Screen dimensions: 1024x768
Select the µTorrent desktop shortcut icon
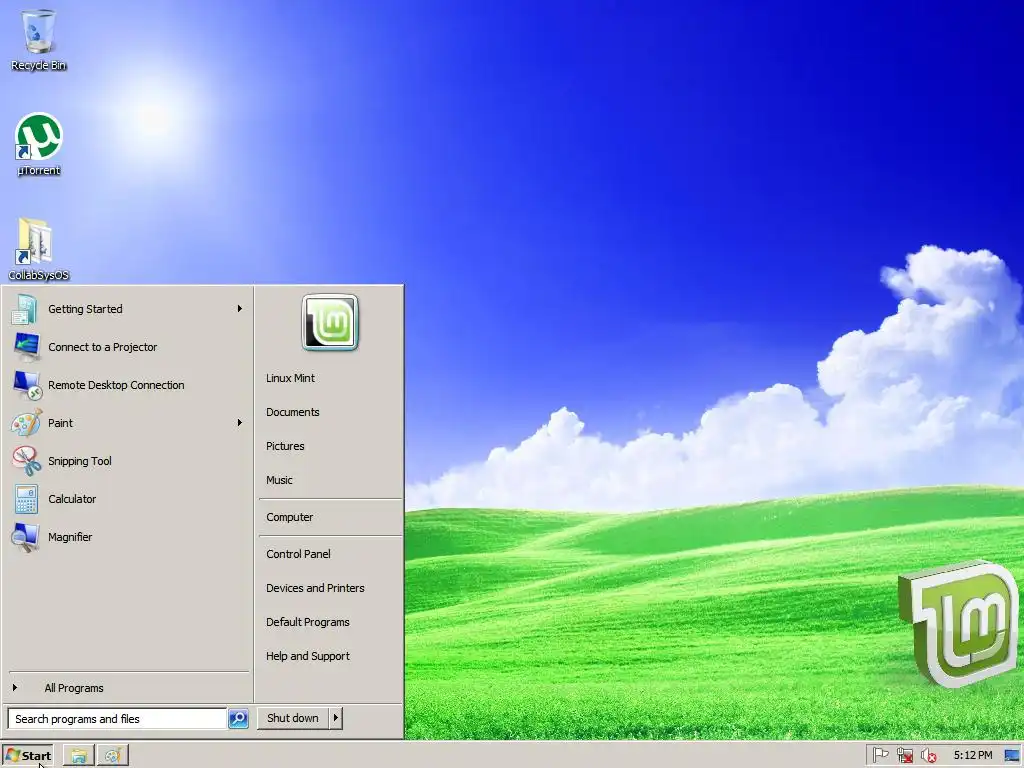(39, 136)
